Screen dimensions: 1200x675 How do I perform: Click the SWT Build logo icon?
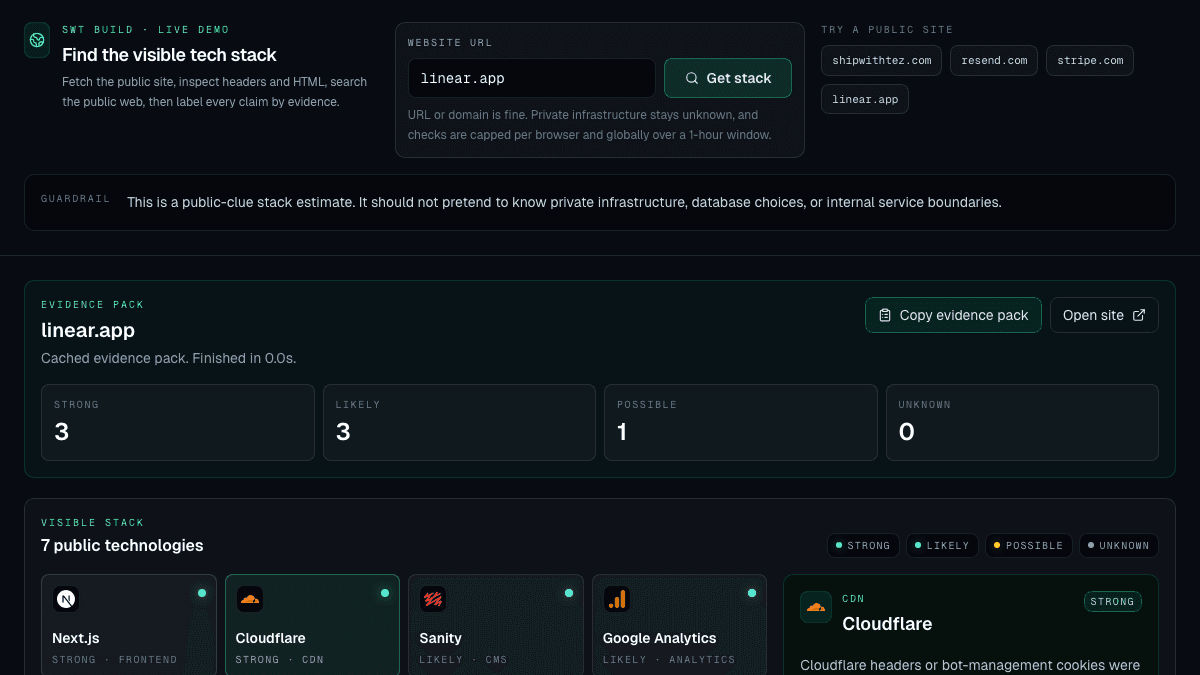coord(37,40)
